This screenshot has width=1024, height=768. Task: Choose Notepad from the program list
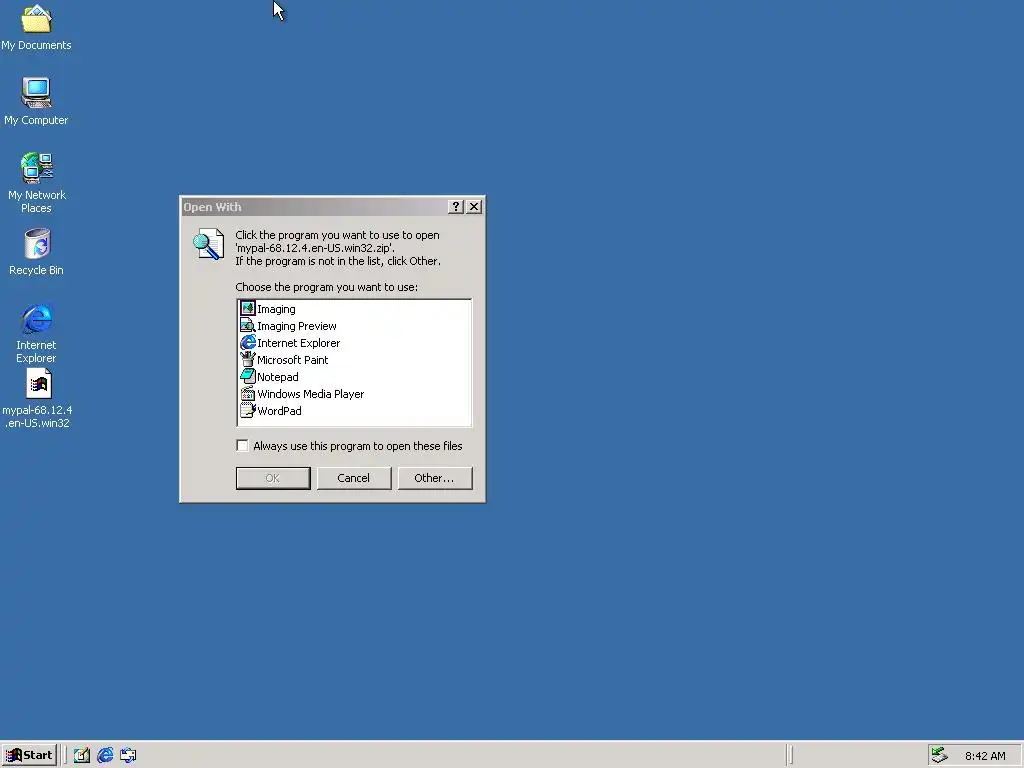(278, 377)
